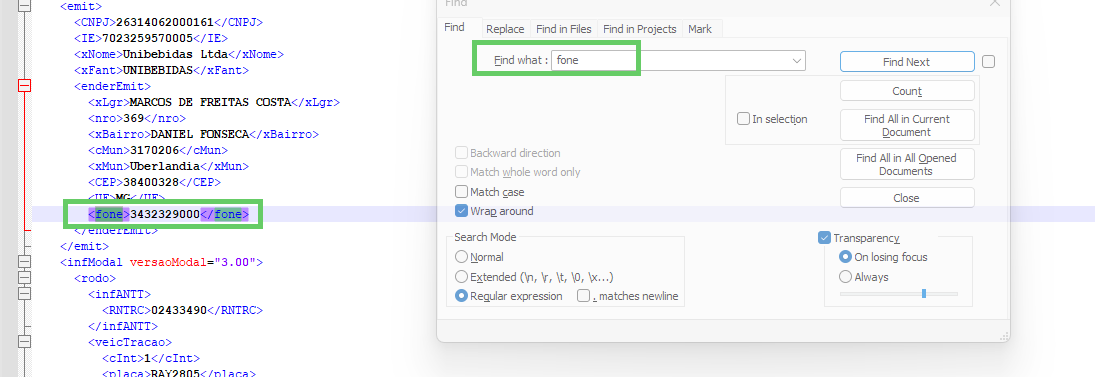
Task: Click Find All in Current Document
Action: tap(906, 126)
